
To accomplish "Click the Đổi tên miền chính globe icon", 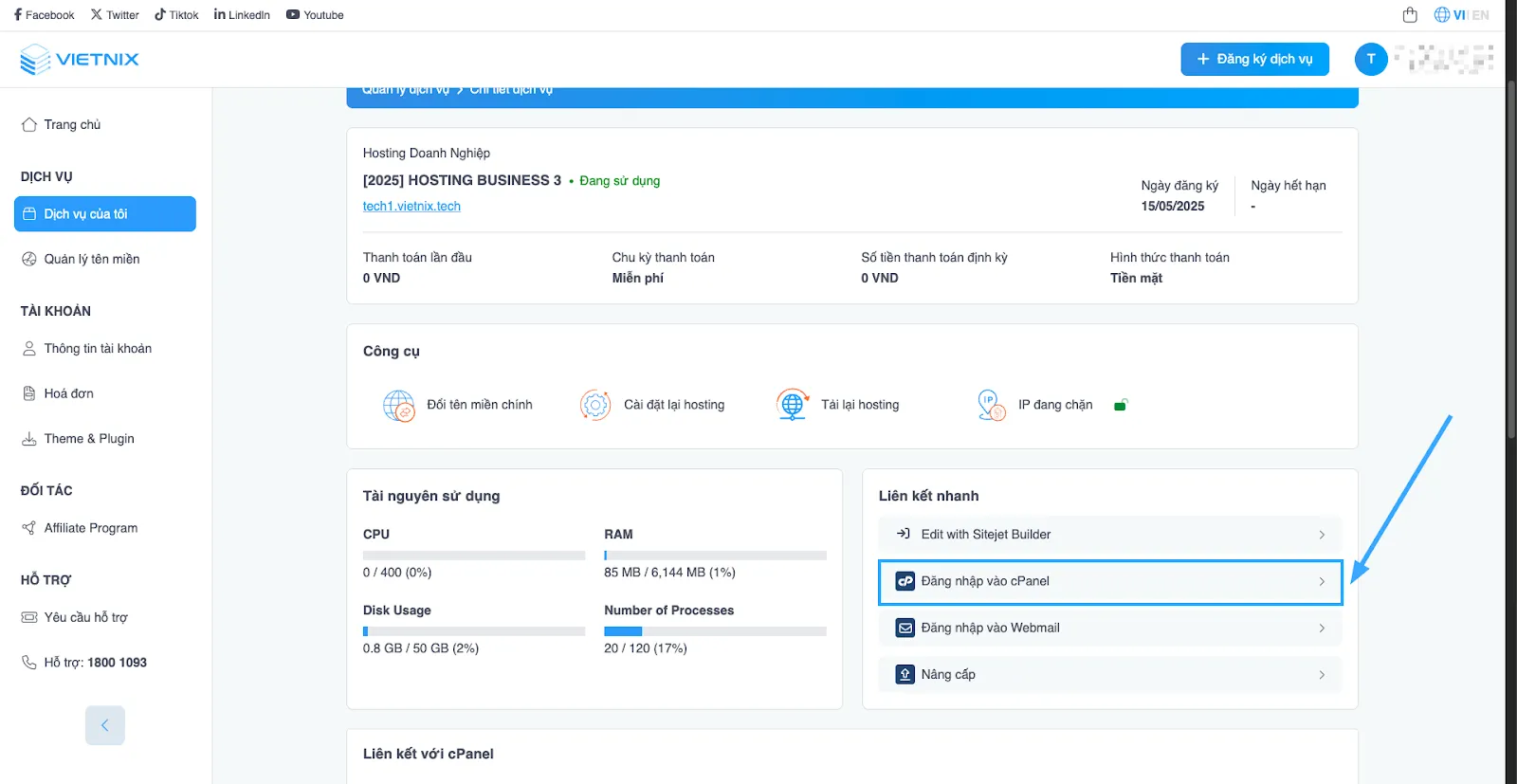I will (x=399, y=406).
